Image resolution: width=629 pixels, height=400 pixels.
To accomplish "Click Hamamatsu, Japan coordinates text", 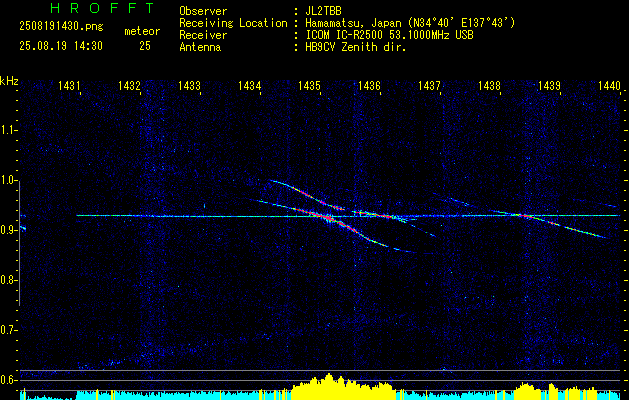I will point(410,23).
